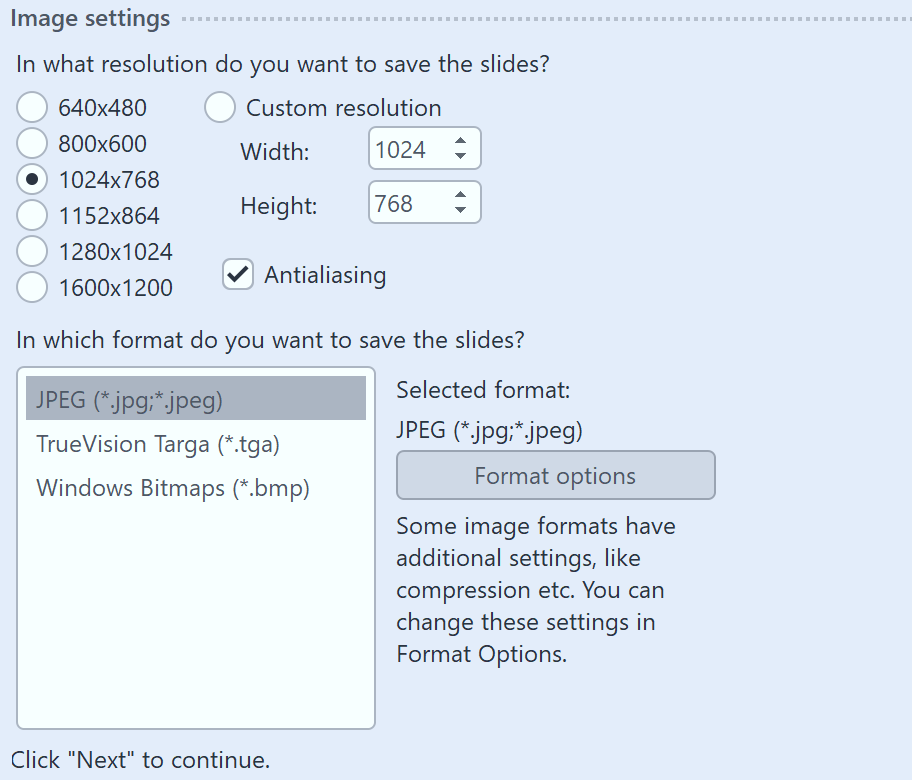Decrease the Height value using the down stepper
Screen dimensions: 912x780
tap(461, 209)
